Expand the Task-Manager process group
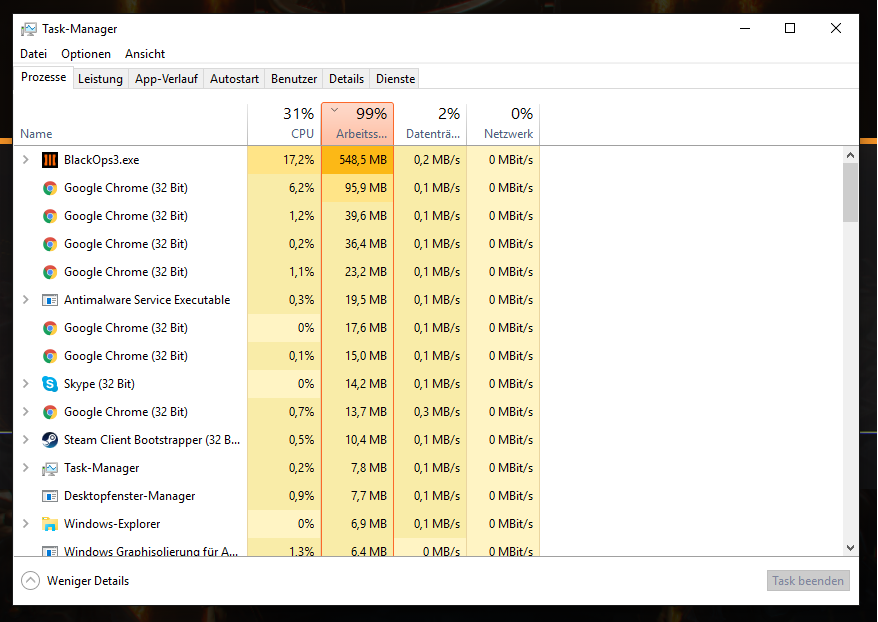The width and height of the screenshot is (878, 622). tap(25, 467)
